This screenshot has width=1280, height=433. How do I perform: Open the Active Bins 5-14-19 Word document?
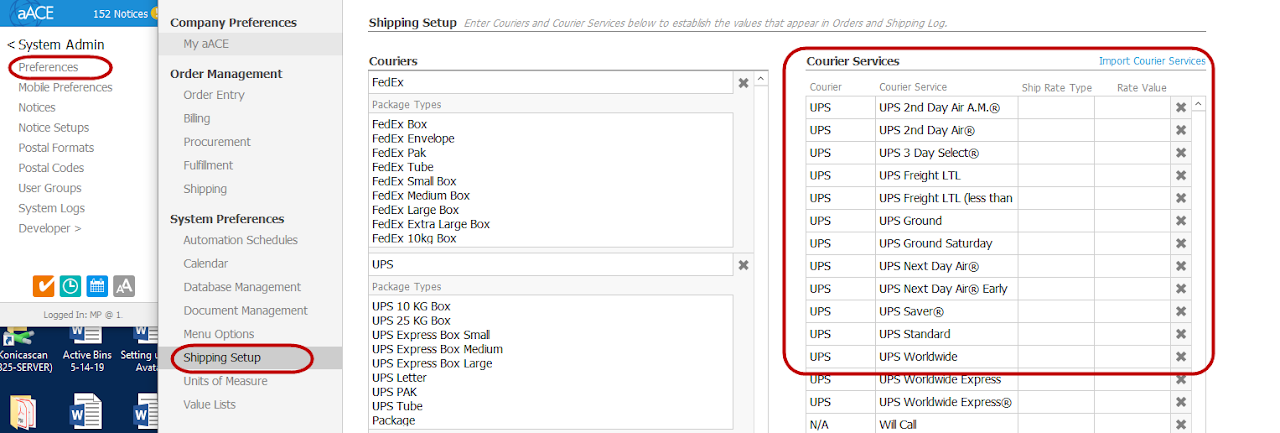tap(85, 349)
